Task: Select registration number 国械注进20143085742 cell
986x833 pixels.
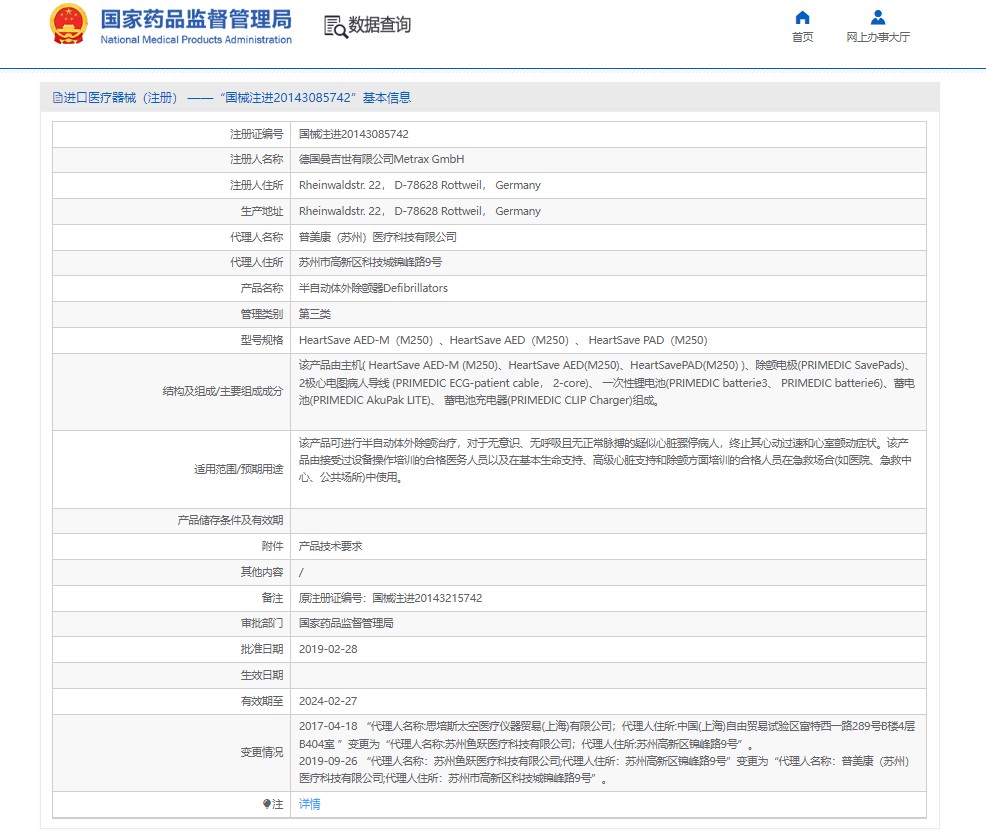Action: (353, 134)
